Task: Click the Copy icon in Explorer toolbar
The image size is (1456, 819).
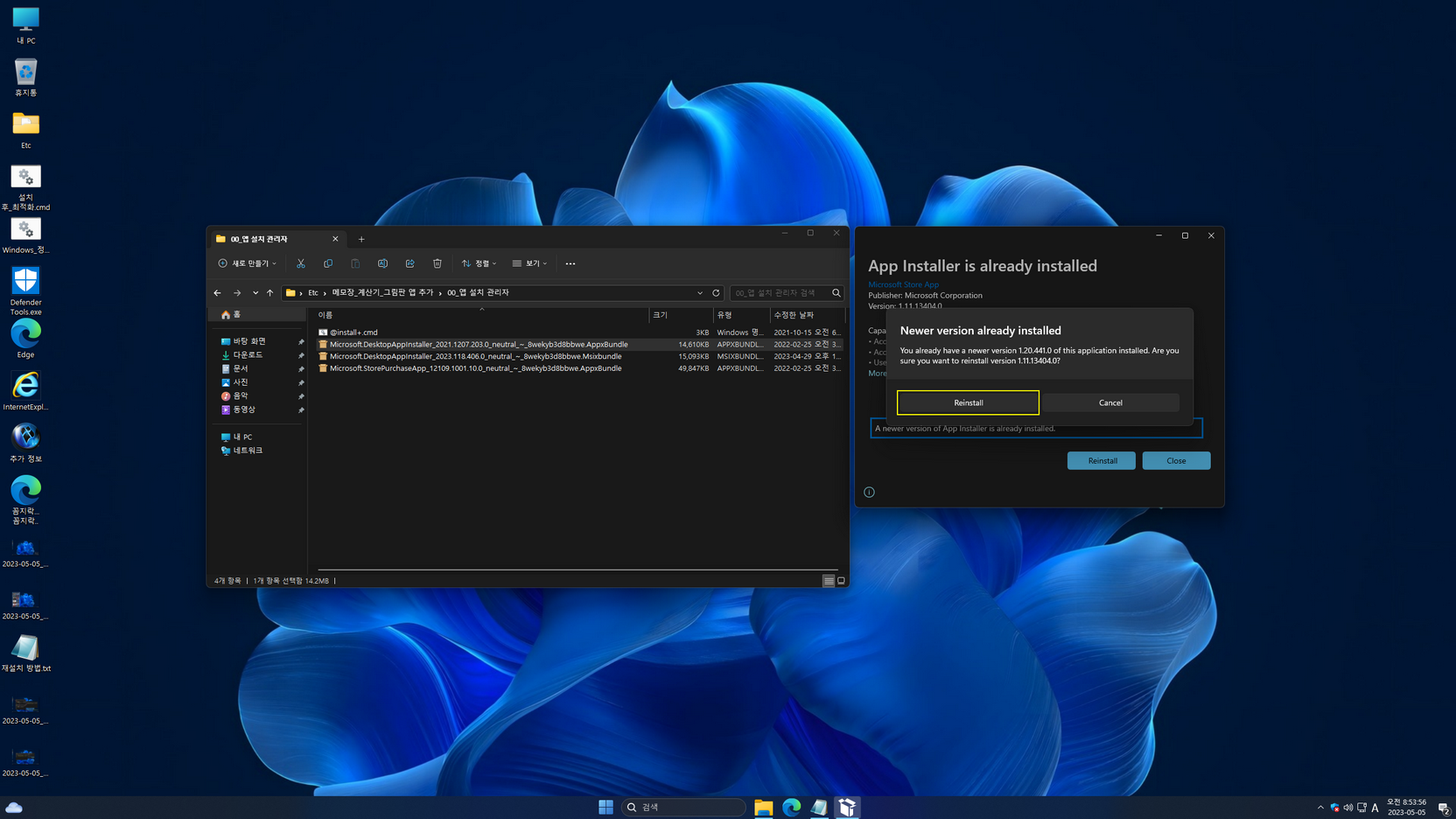Action: click(x=328, y=263)
